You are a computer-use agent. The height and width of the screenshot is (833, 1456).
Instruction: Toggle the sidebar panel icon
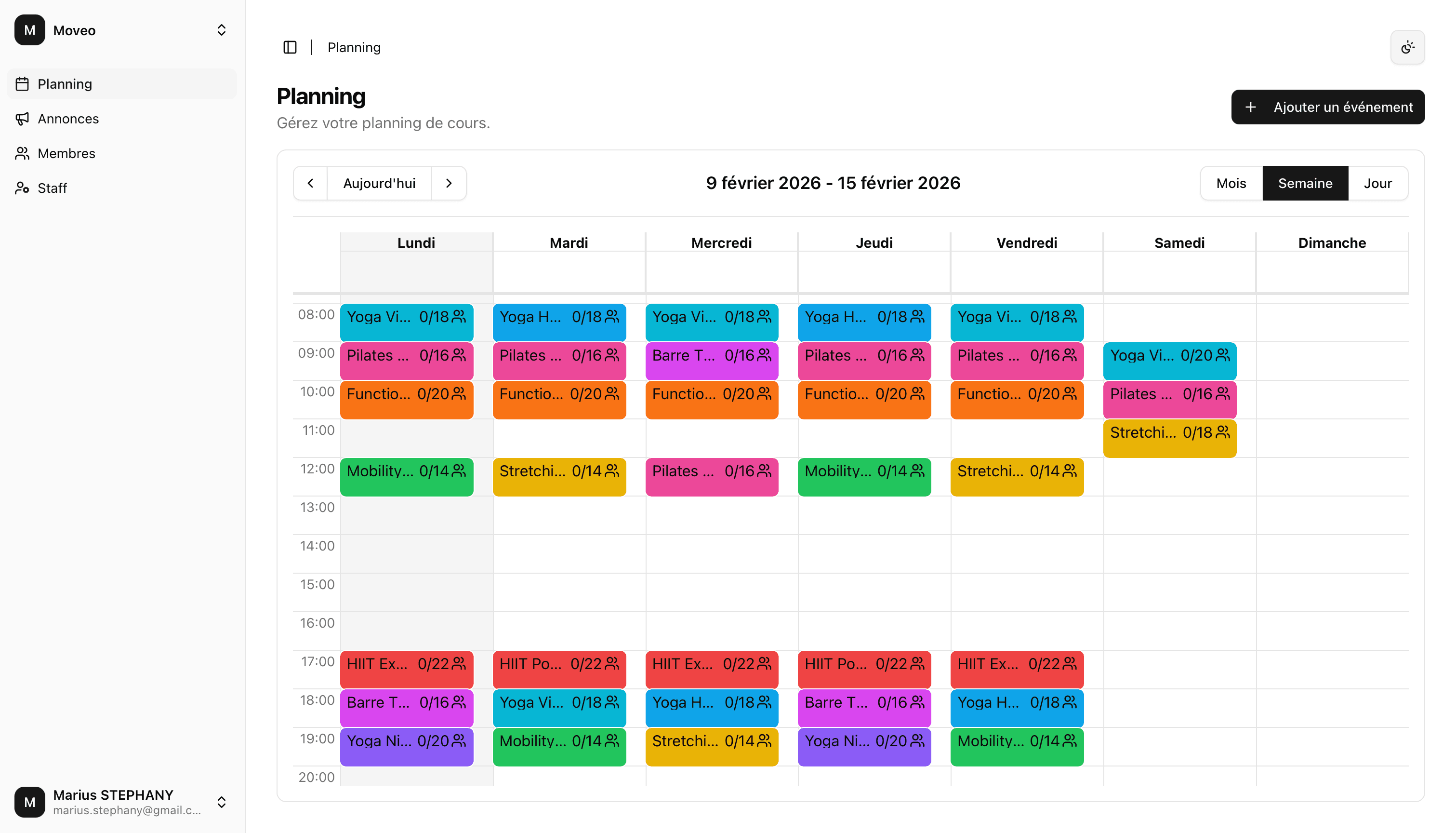click(290, 47)
